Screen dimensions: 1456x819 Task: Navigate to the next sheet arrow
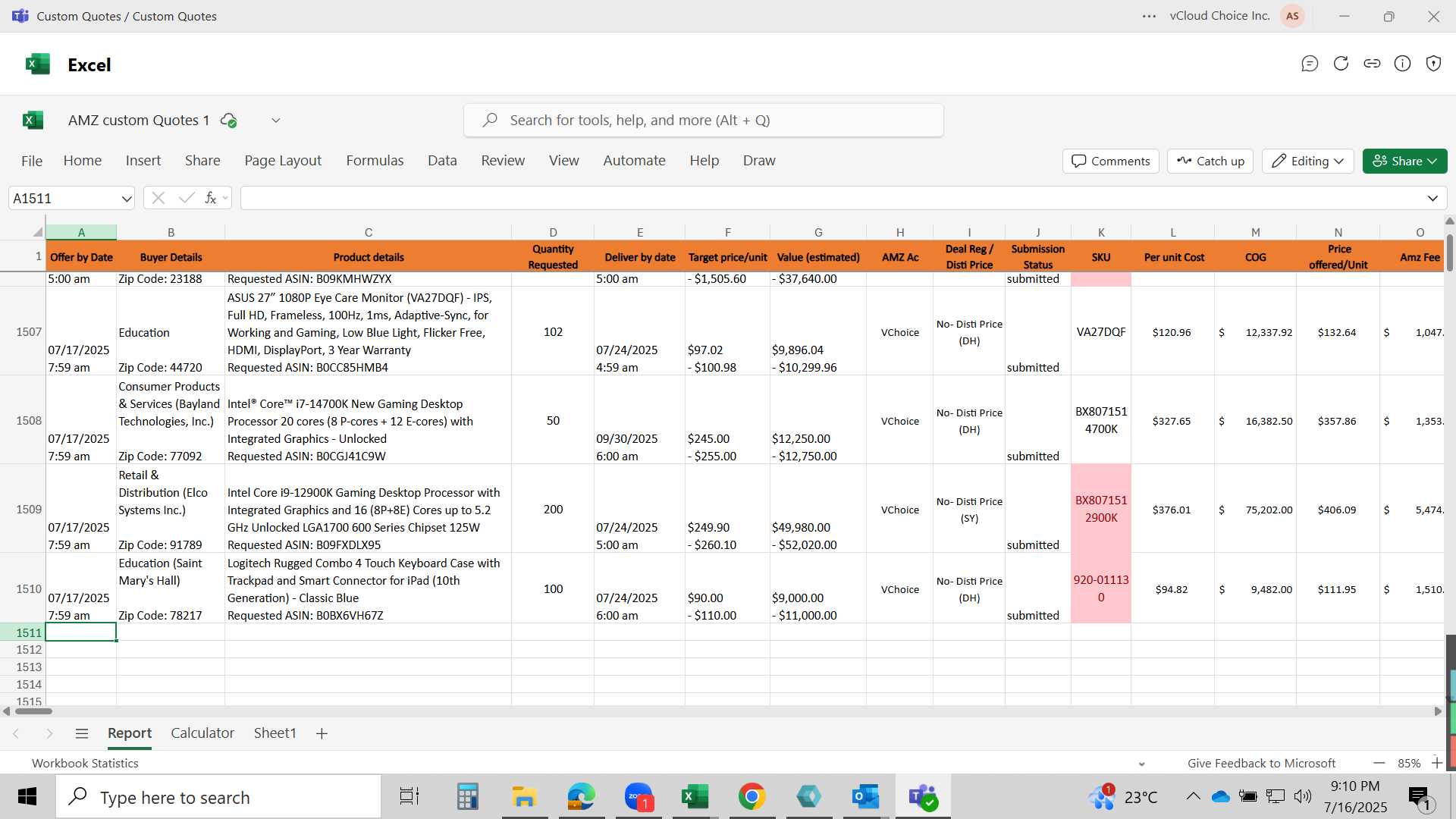click(x=49, y=733)
